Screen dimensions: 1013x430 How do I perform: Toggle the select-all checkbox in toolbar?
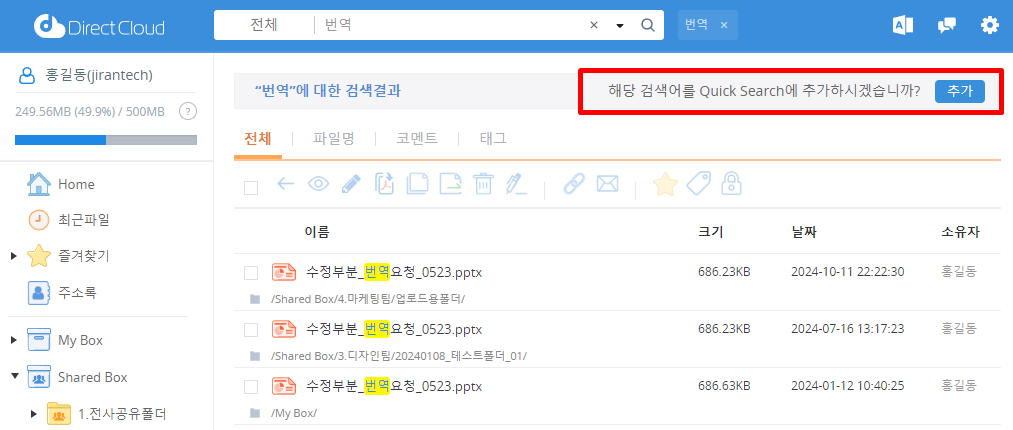click(251, 187)
